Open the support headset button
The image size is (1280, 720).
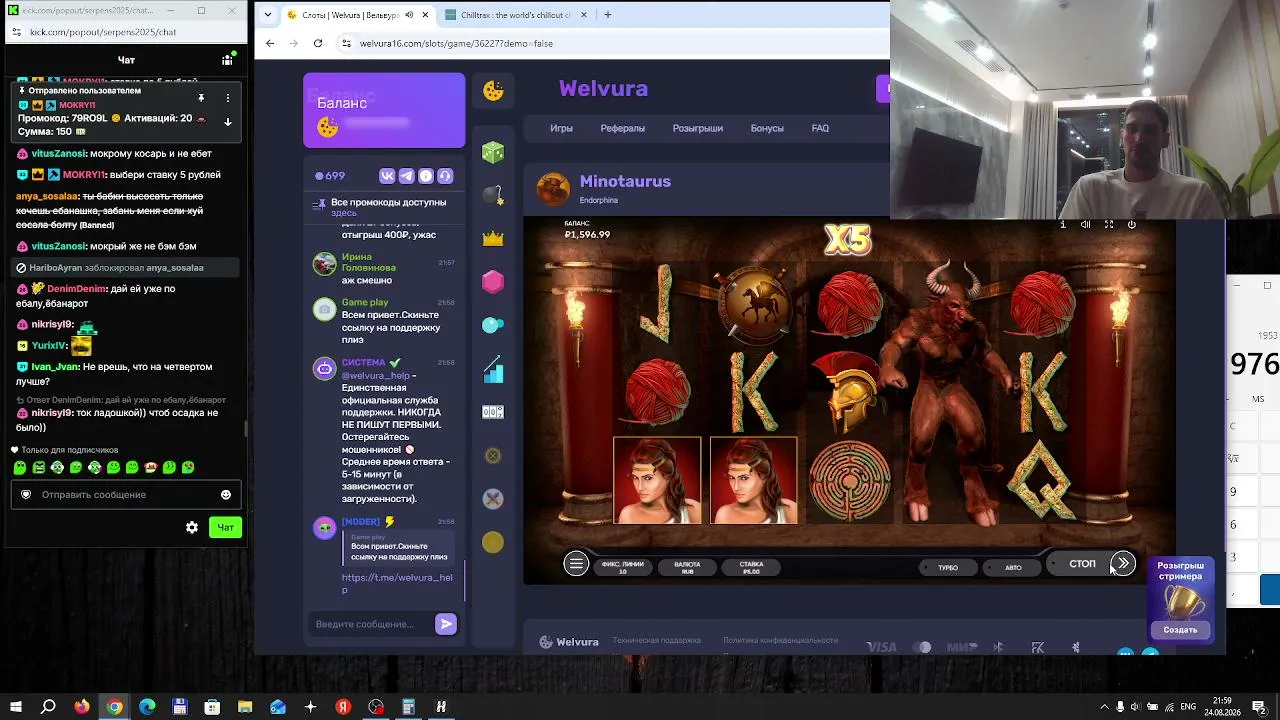pyautogui.click(x=445, y=176)
